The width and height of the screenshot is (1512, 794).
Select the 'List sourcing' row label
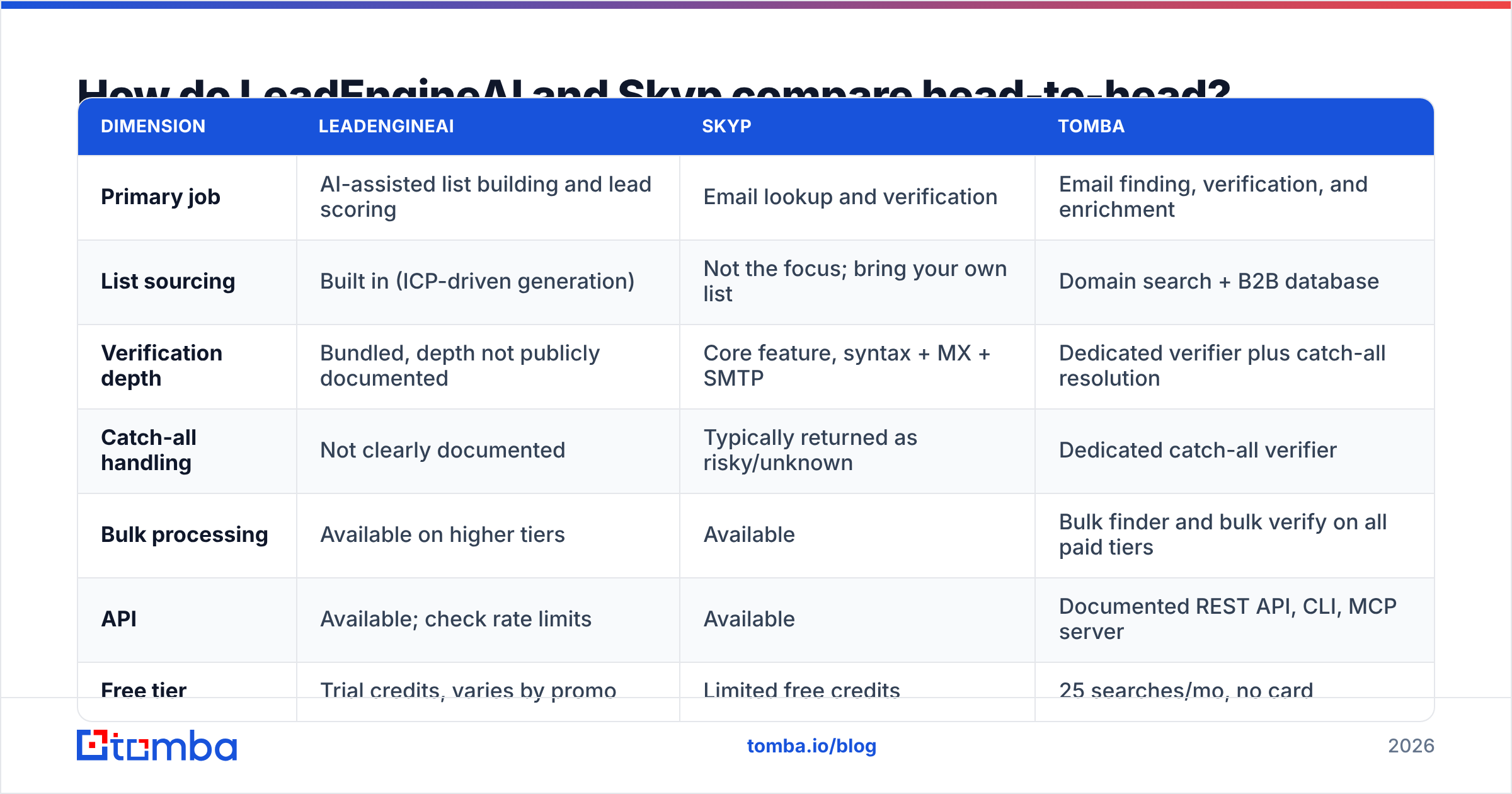(168, 282)
